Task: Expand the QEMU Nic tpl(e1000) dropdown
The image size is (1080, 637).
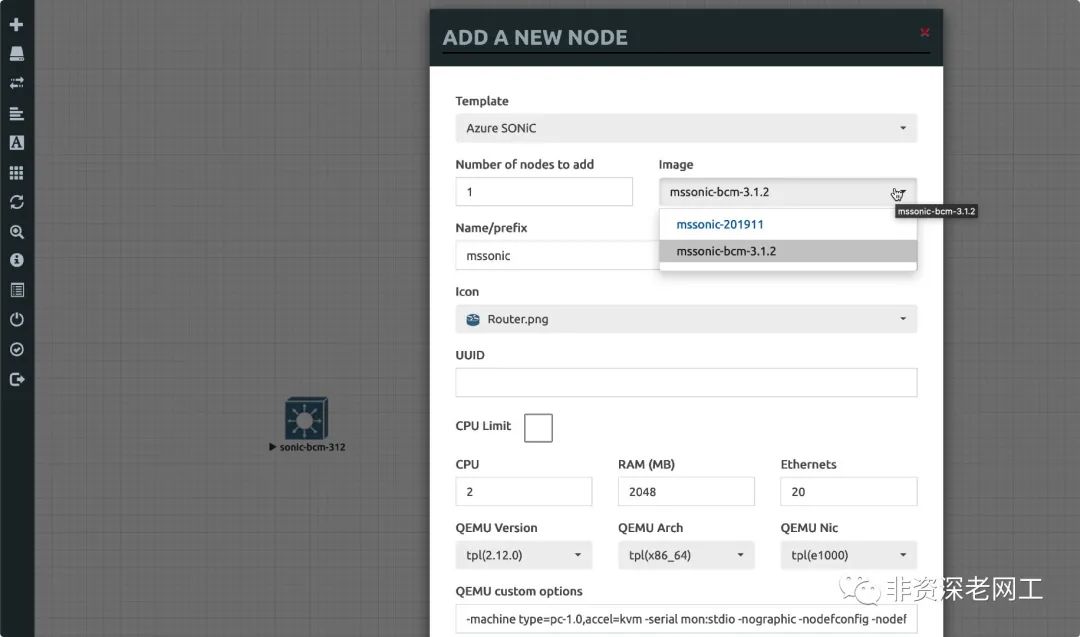Action: [849, 555]
